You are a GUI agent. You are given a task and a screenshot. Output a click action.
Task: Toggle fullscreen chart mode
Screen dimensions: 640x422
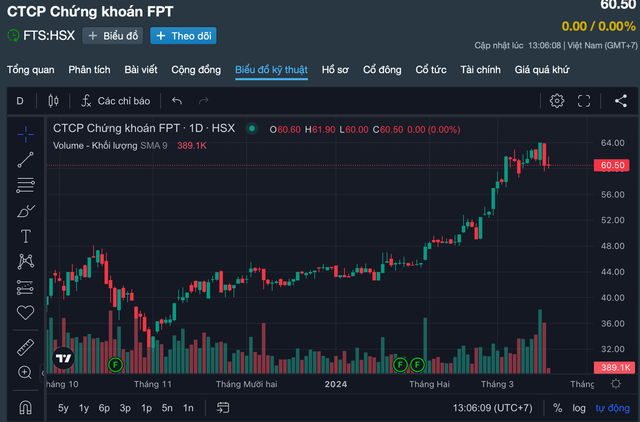585,101
